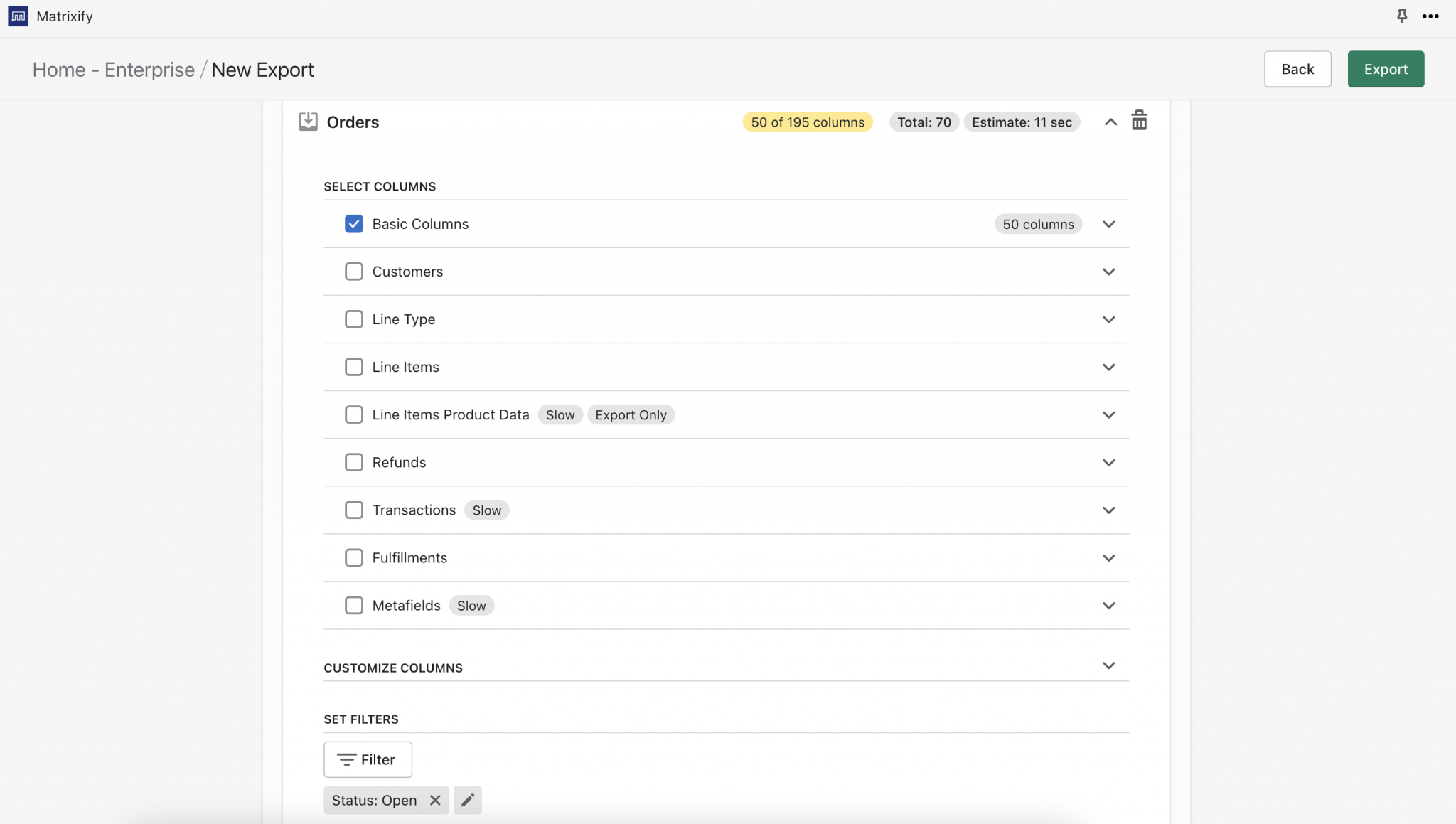This screenshot has width=1456, height=824.
Task: Click the Export button
Action: 1385,68
